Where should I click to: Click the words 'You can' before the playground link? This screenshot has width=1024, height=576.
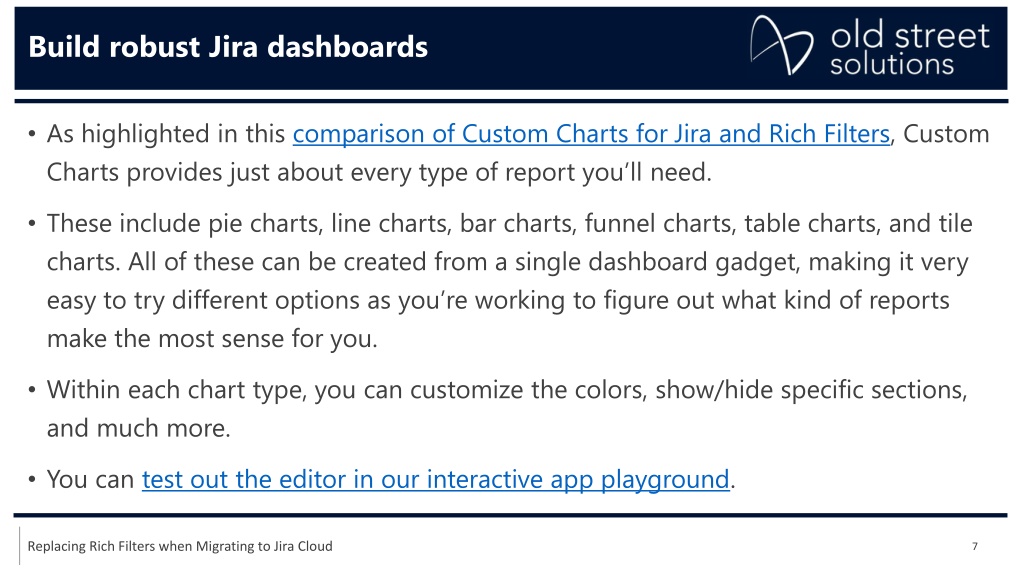point(90,479)
